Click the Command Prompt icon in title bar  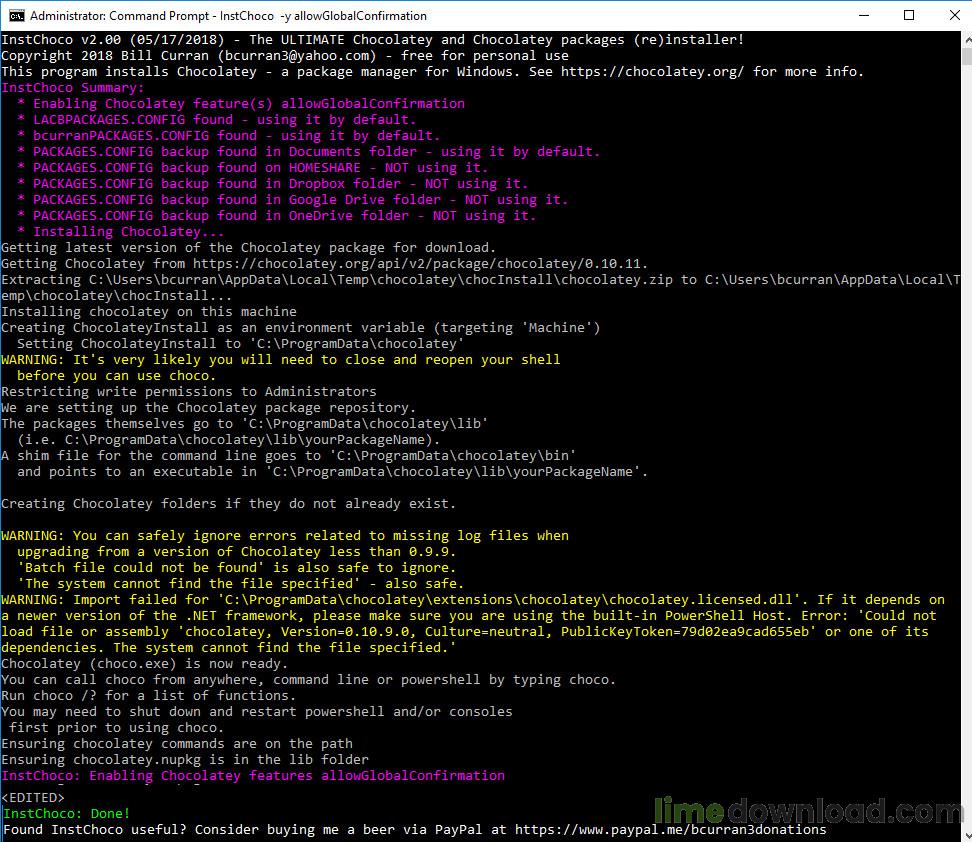pos(16,16)
